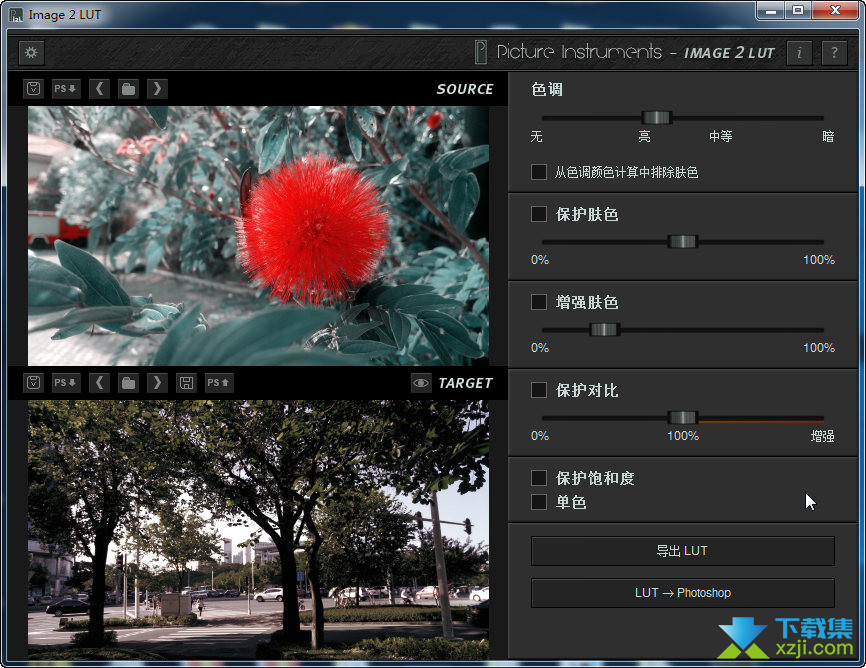Enable 增强肤色 checkbox

pyautogui.click(x=538, y=302)
